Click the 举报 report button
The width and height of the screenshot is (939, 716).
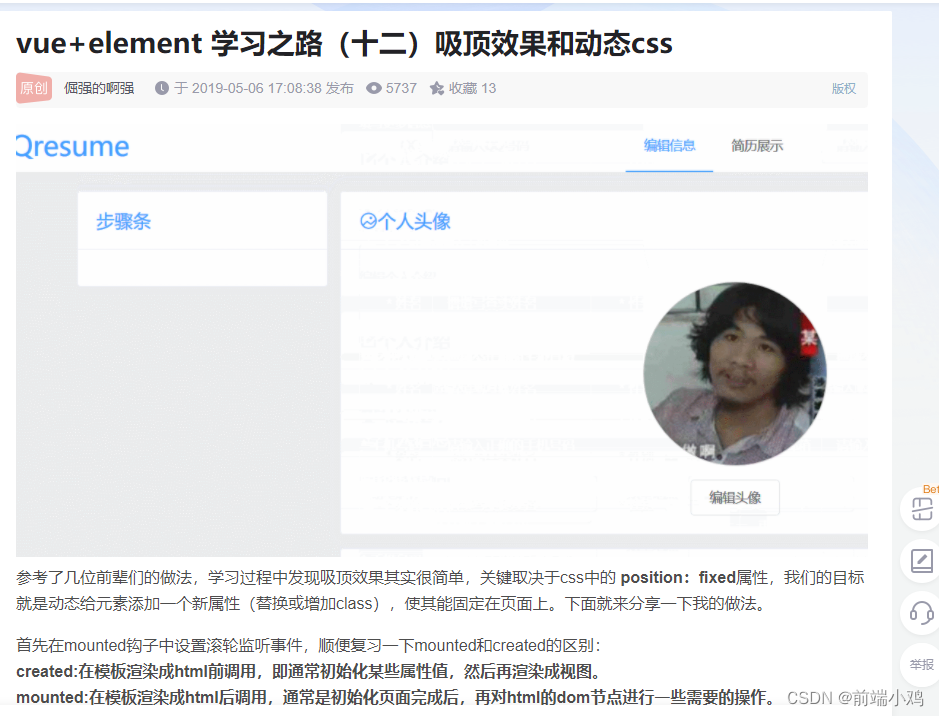click(x=922, y=665)
